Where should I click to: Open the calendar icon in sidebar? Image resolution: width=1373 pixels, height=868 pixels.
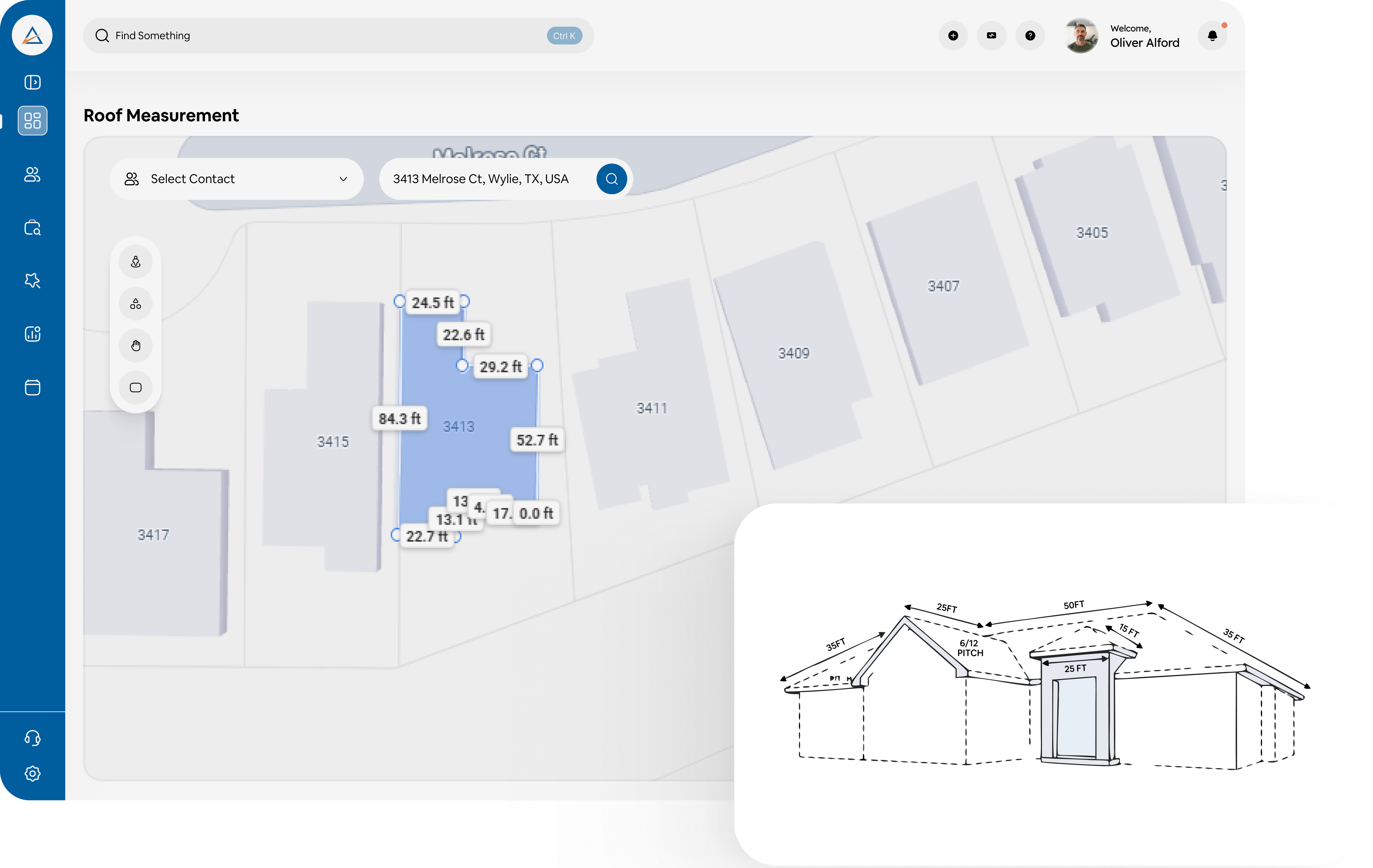pos(33,387)
